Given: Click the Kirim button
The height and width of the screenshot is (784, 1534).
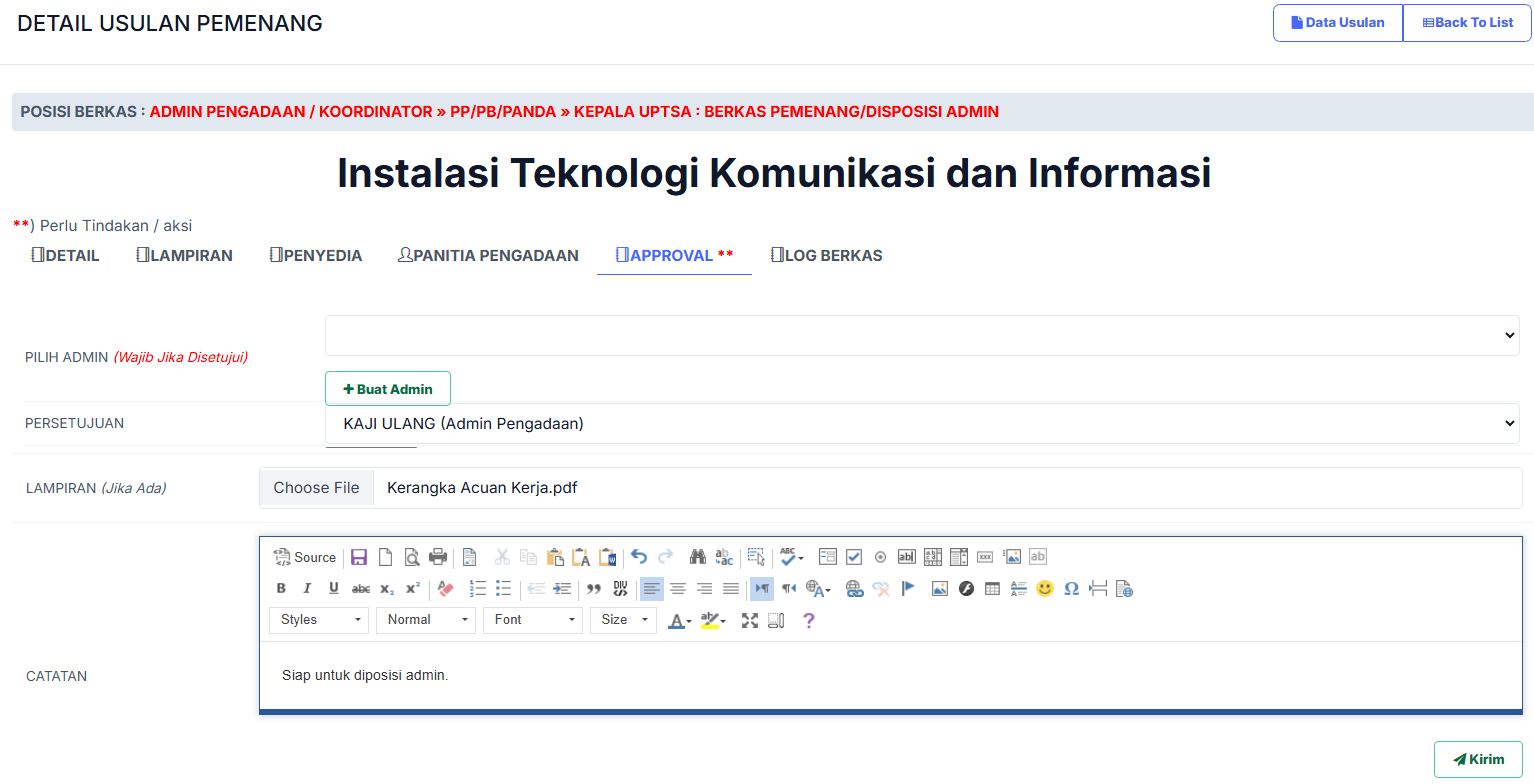Looking at the screenshot, I should [1478, 760].
